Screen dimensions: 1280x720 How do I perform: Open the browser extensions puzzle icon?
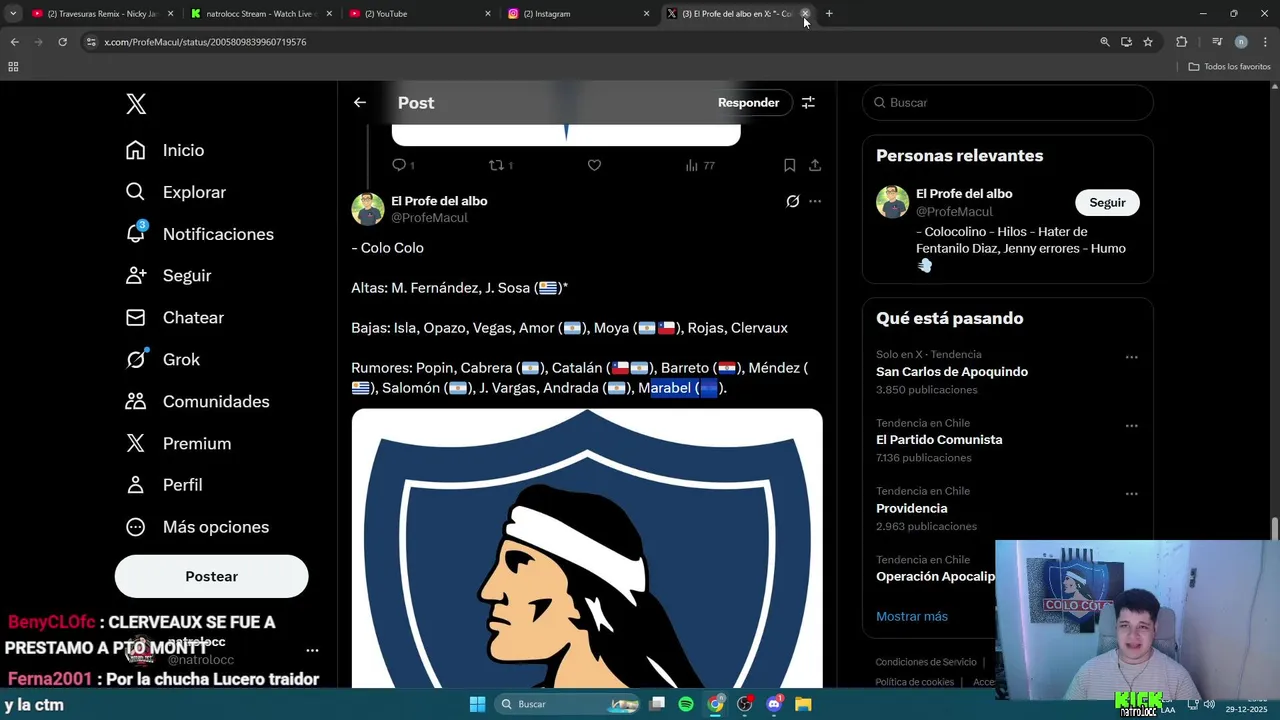click(x=1181, y=42)
